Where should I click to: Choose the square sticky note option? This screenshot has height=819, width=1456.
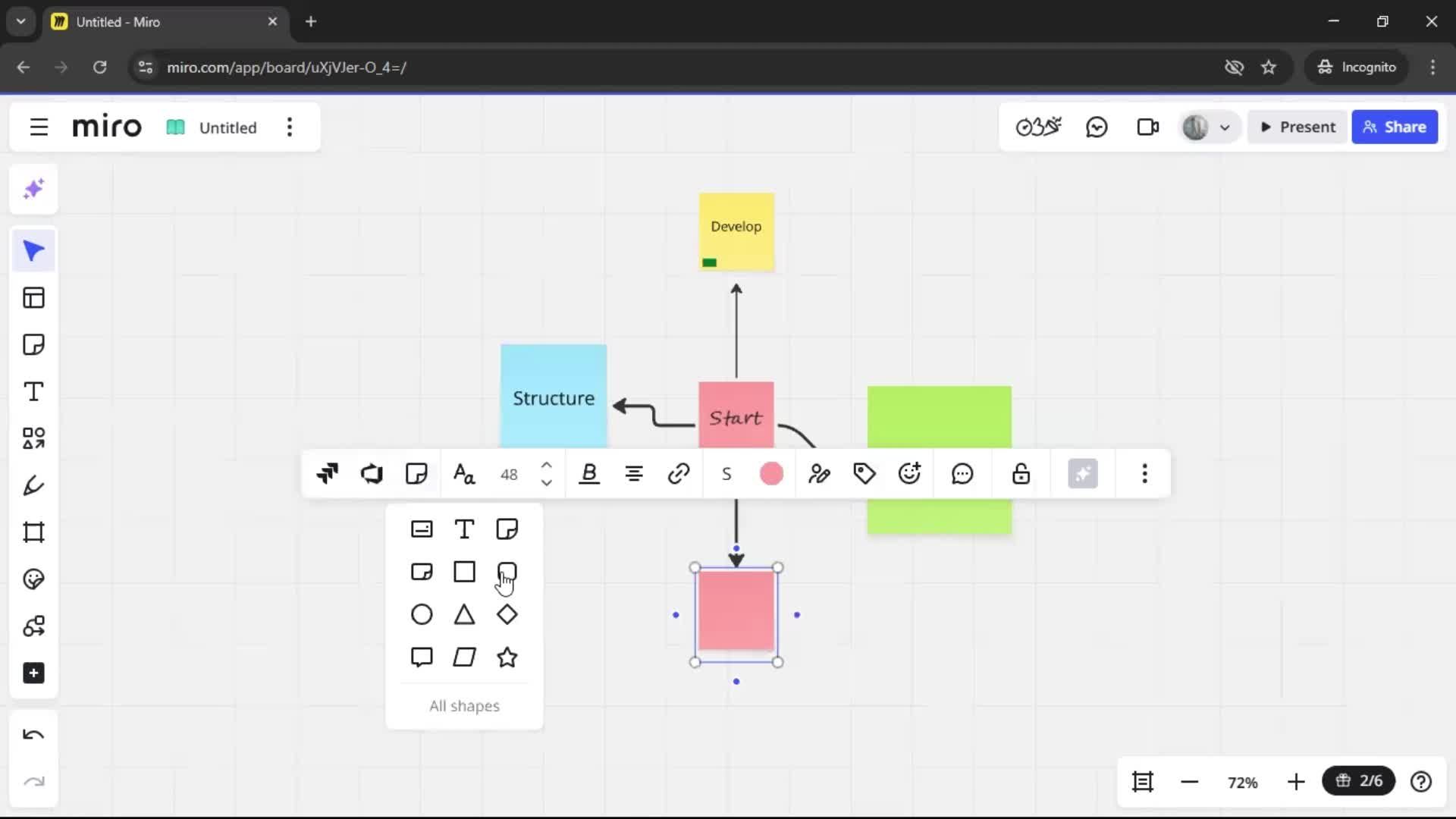[x=507, y=529]
